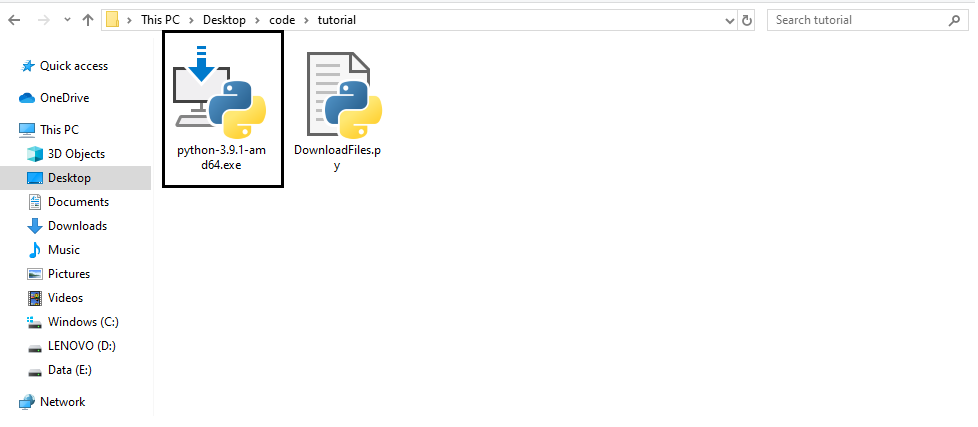Open OneDrive from the navigation pane
The image size is (978, 427).
pos(64,98)
